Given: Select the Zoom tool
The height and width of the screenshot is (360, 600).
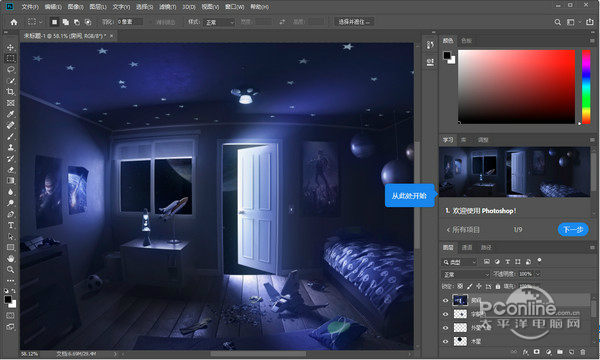Looking at the screenshot, I should pyautogui.click(x=10, y=270).
